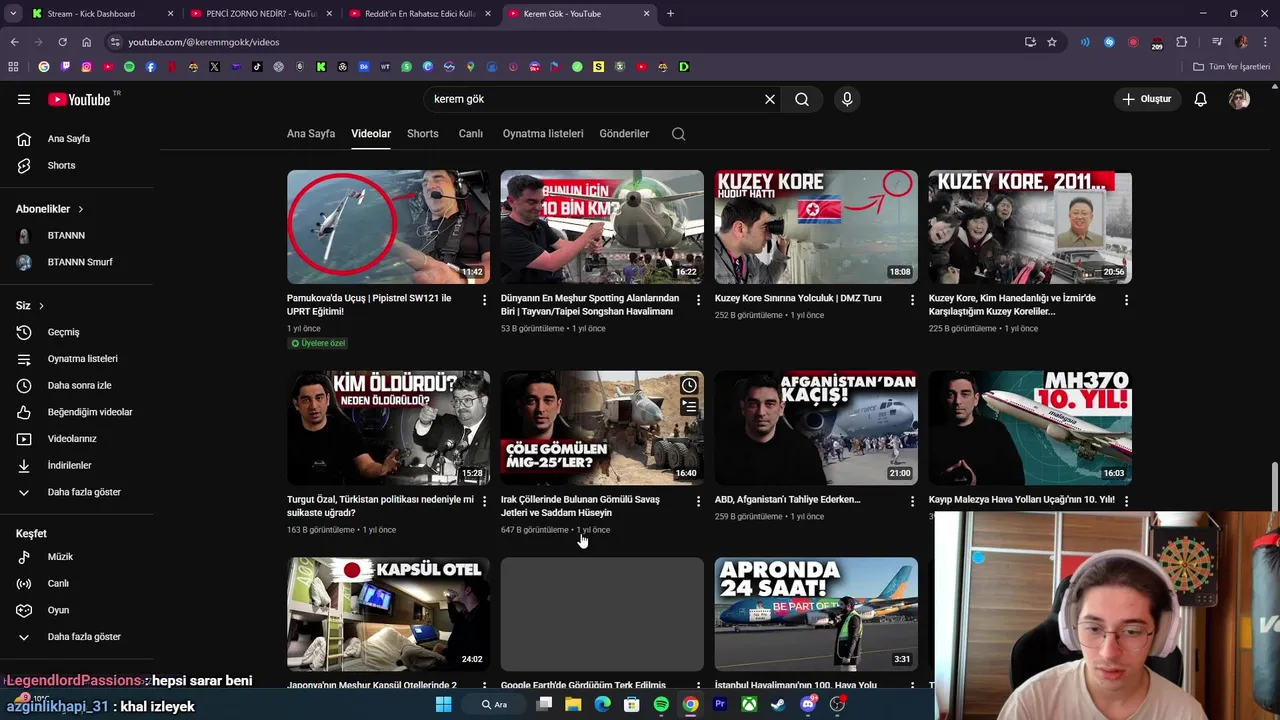
Task: Open options for Kim Hanedanlığı video
Action: click(1126, 300)
